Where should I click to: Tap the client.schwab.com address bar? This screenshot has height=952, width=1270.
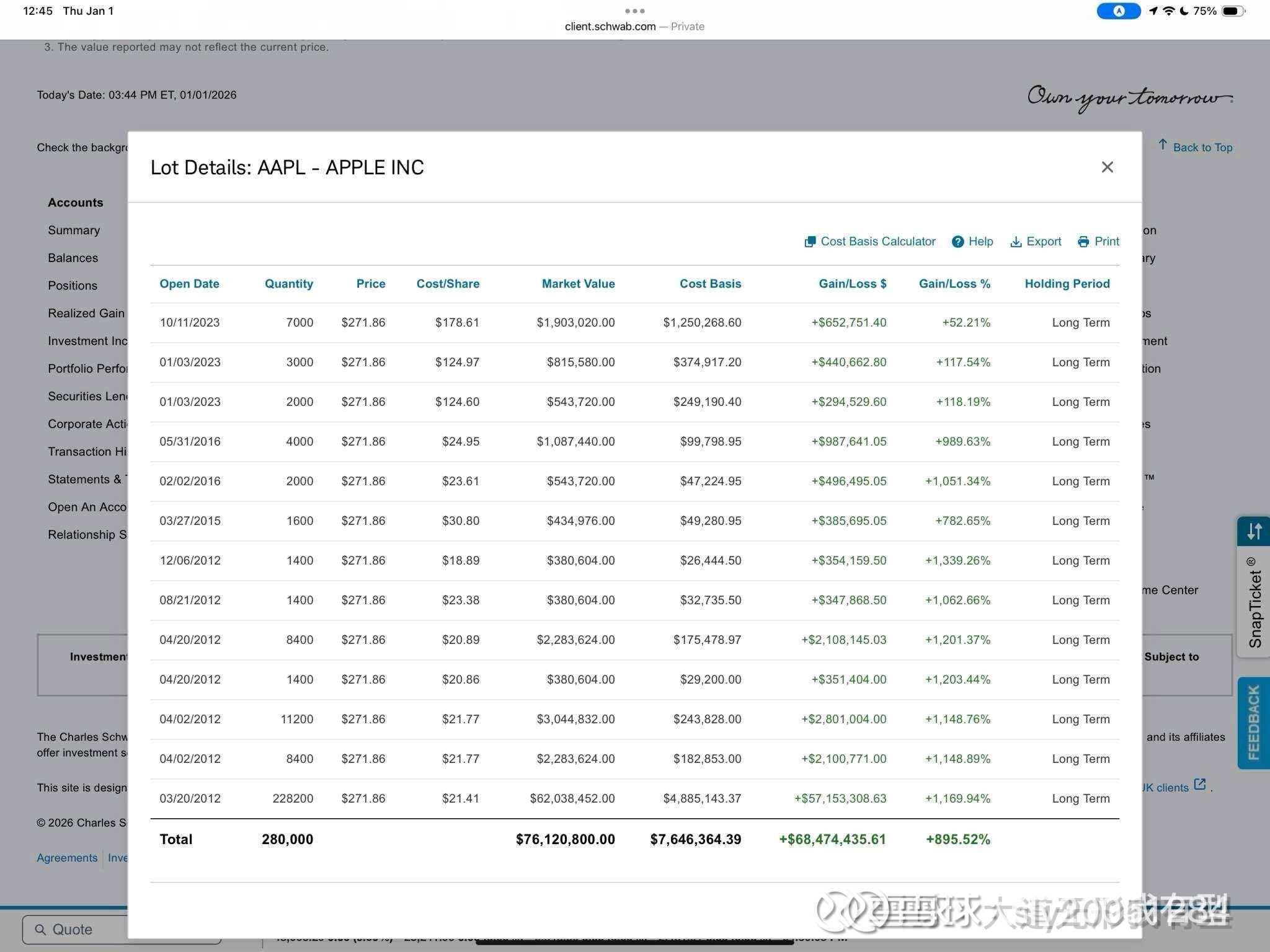(x=610, y=27)
